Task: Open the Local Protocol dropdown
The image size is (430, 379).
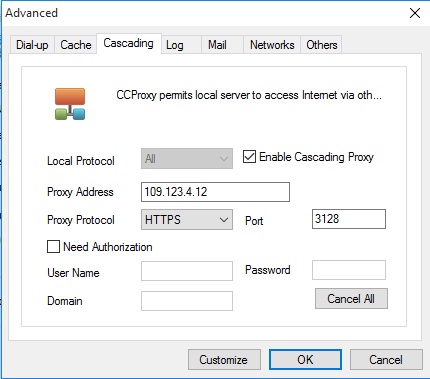Action: (187, 159)
